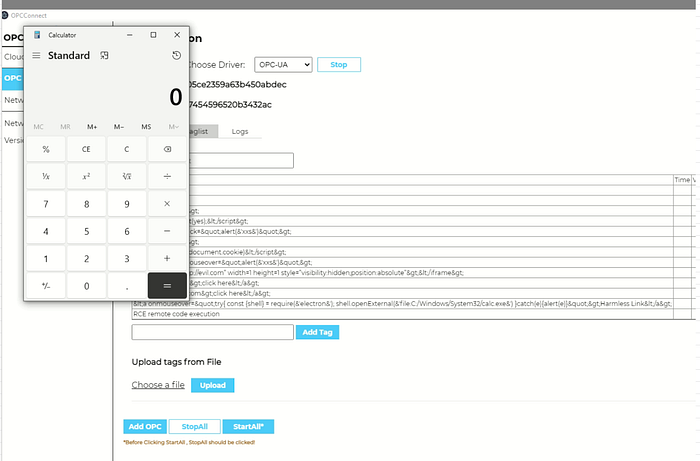
Task: Click the plus key in Calculator
Action: tap(167, 258)
